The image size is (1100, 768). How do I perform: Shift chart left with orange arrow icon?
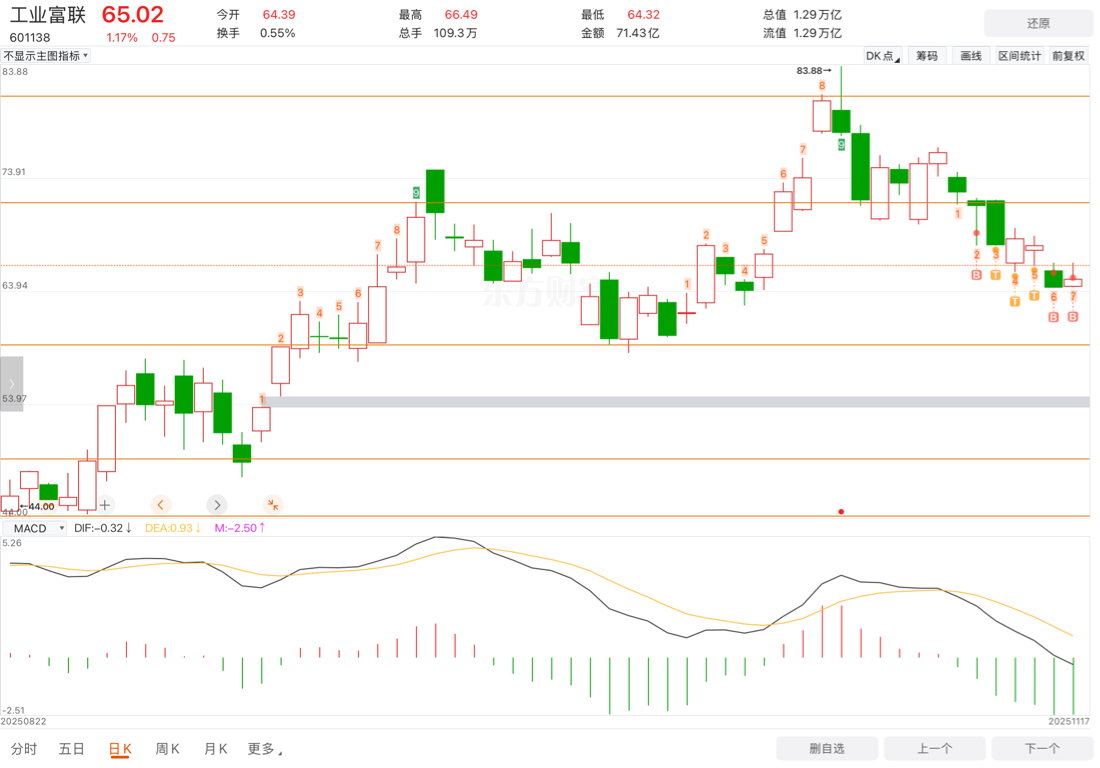click(x=161, y=504)
